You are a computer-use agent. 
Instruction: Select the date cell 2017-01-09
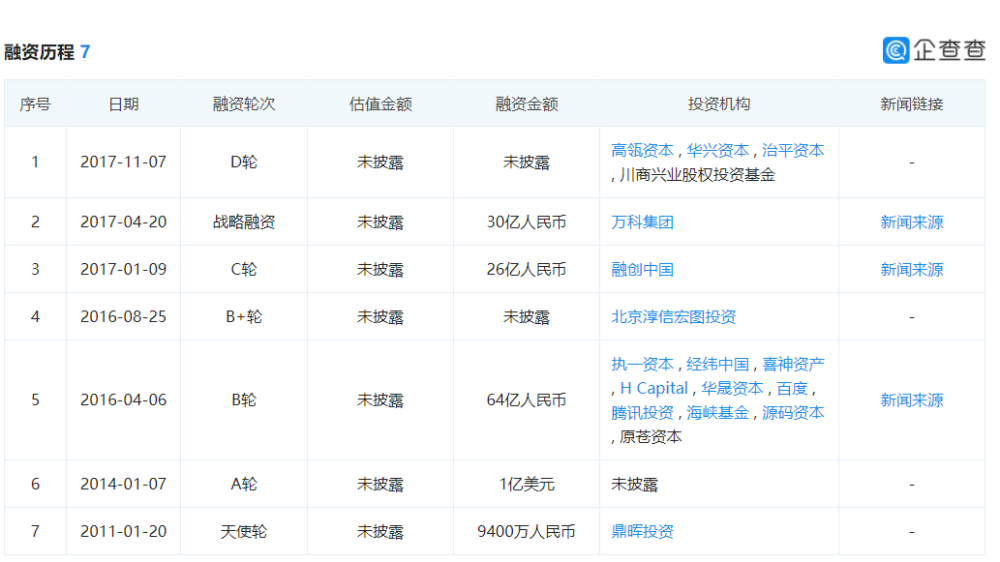pyautogui.click(x=123, y=269)
